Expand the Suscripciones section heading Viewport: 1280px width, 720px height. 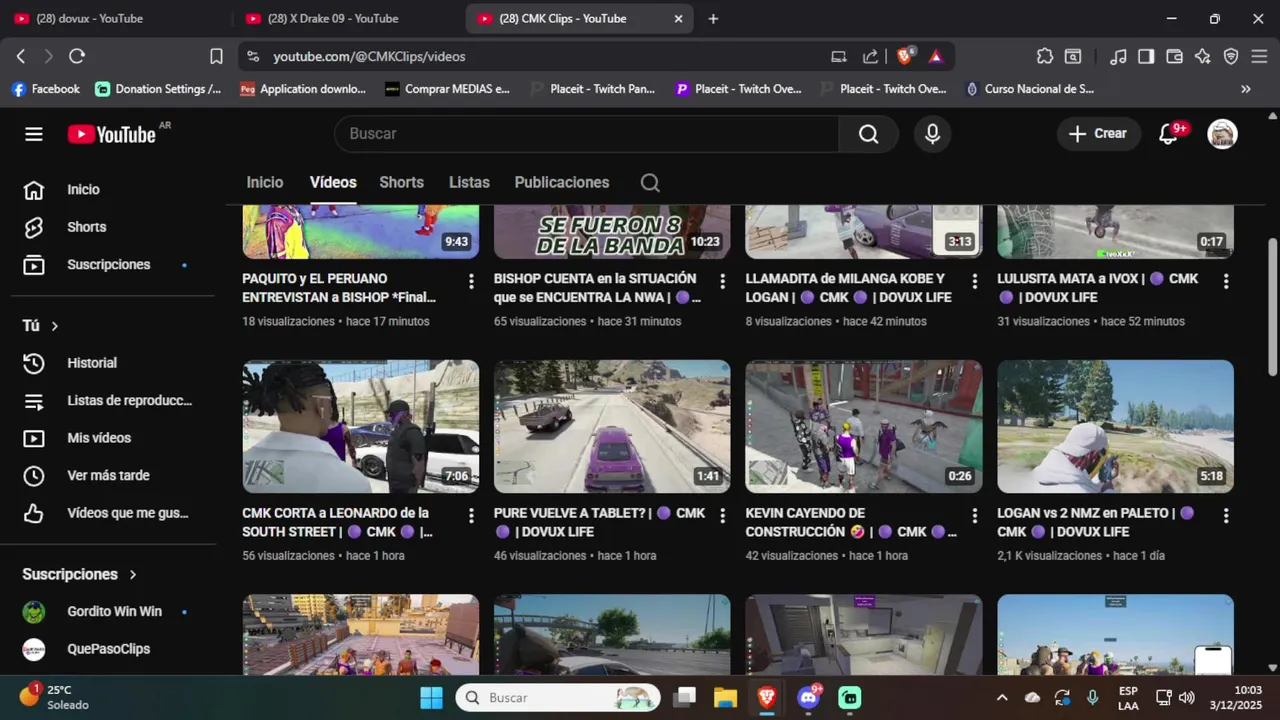[x=79, y=574]
